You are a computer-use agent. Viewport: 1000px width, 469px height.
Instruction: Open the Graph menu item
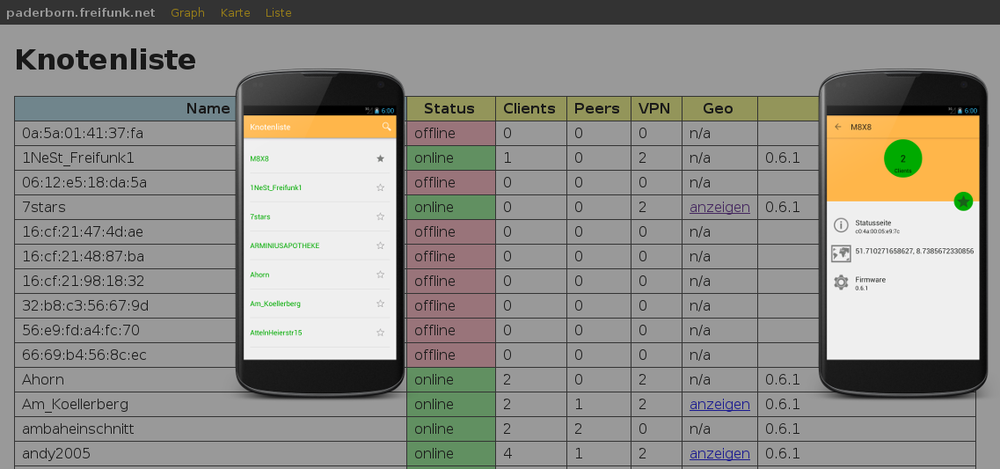[188, 13]
